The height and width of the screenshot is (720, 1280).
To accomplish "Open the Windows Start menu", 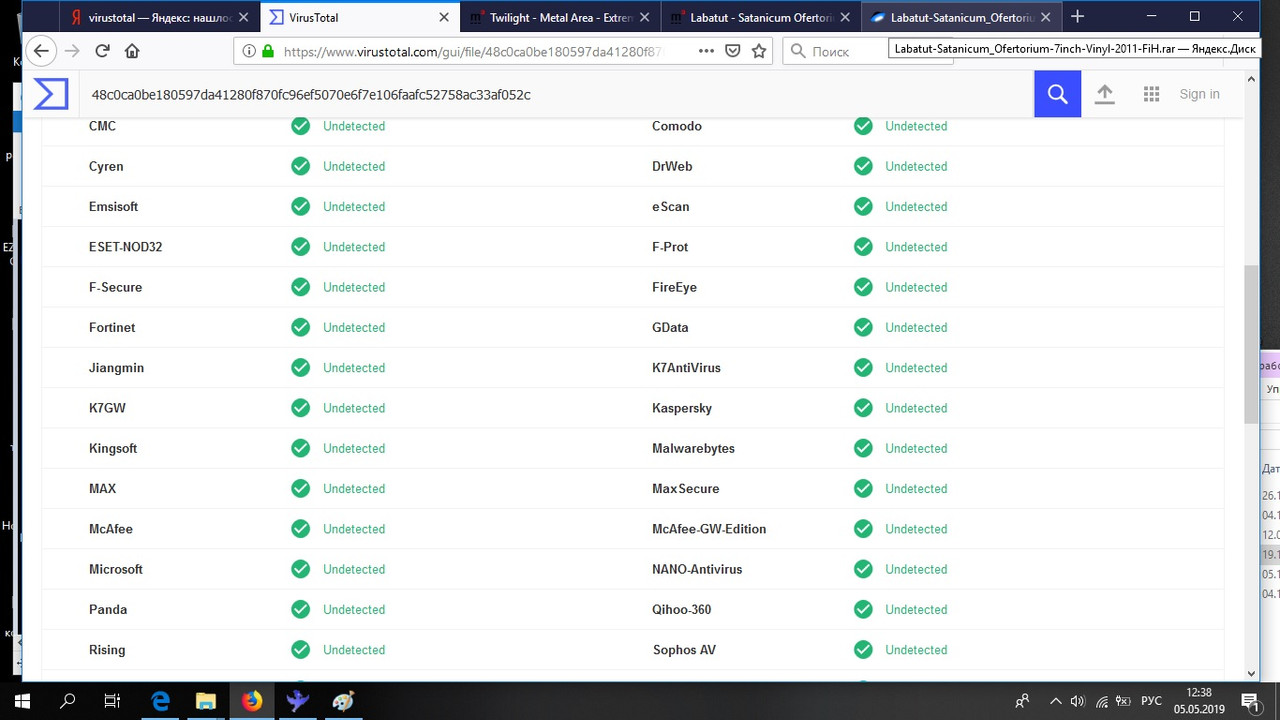I will pos(21,701).
